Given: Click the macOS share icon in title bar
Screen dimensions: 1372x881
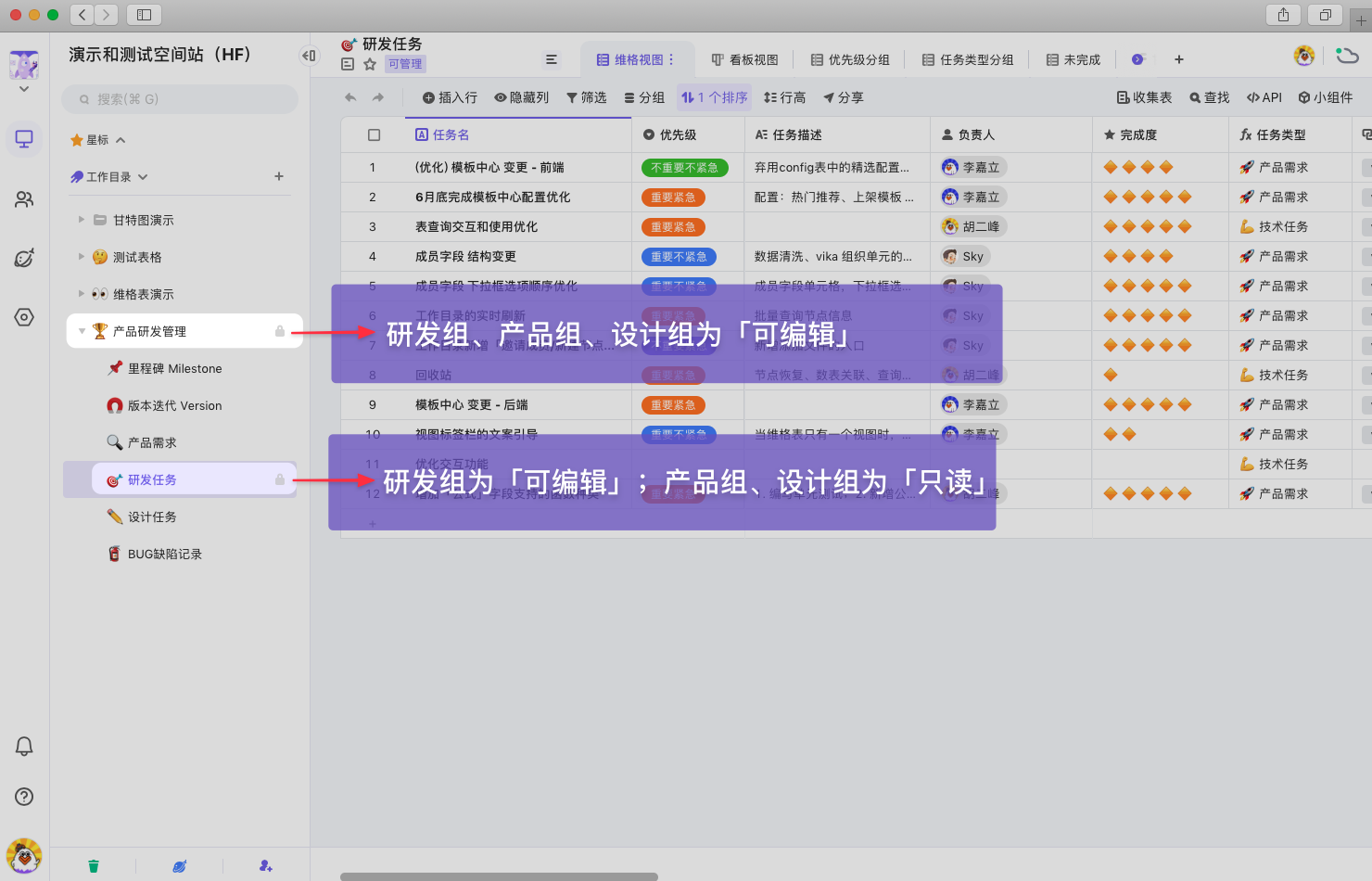Looking at the screenshot, I should coord(1283,15).
